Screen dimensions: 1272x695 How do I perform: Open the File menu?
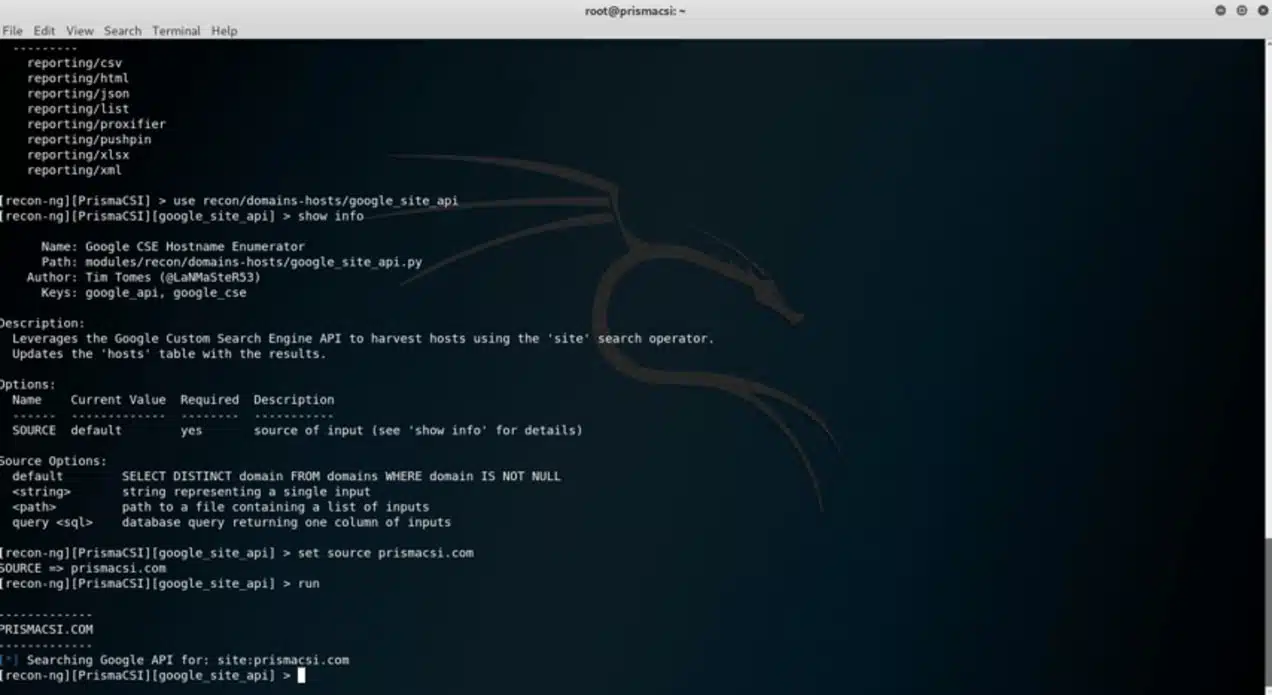(12, 30)
